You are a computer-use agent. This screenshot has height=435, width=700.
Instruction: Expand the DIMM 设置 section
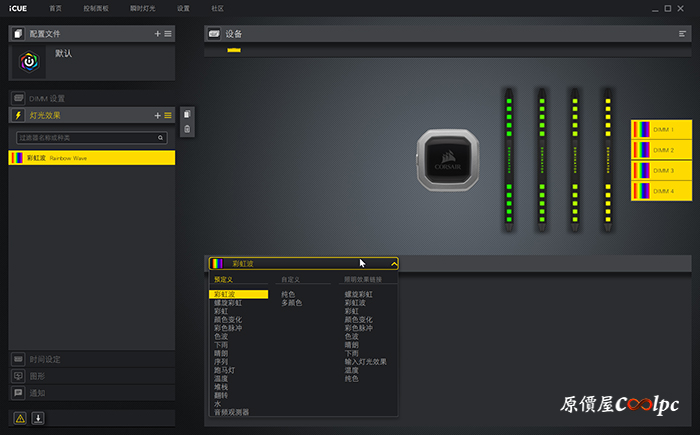92,98
